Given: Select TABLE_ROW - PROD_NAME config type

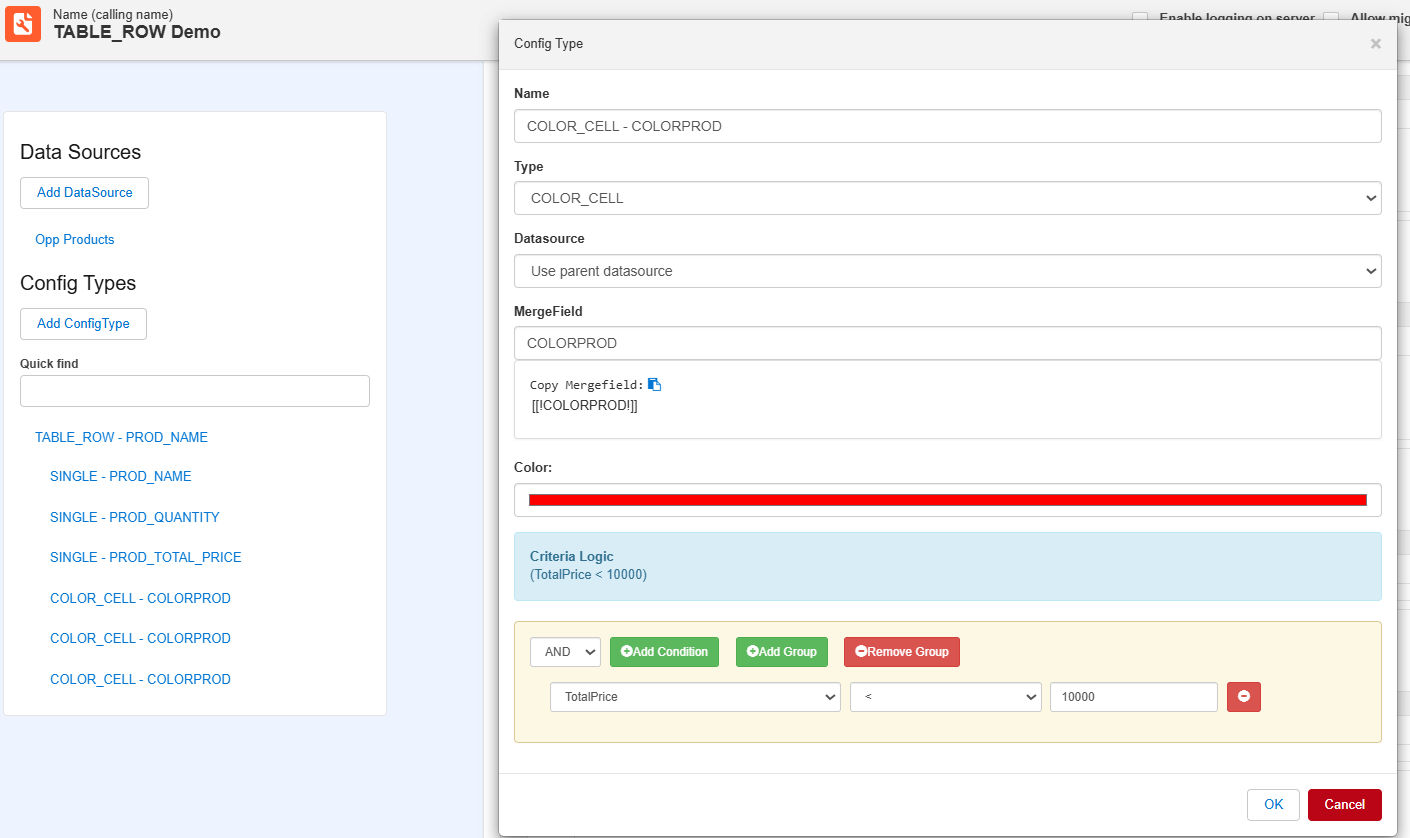Looking at the screenshot, I should (x=121, y=437).
